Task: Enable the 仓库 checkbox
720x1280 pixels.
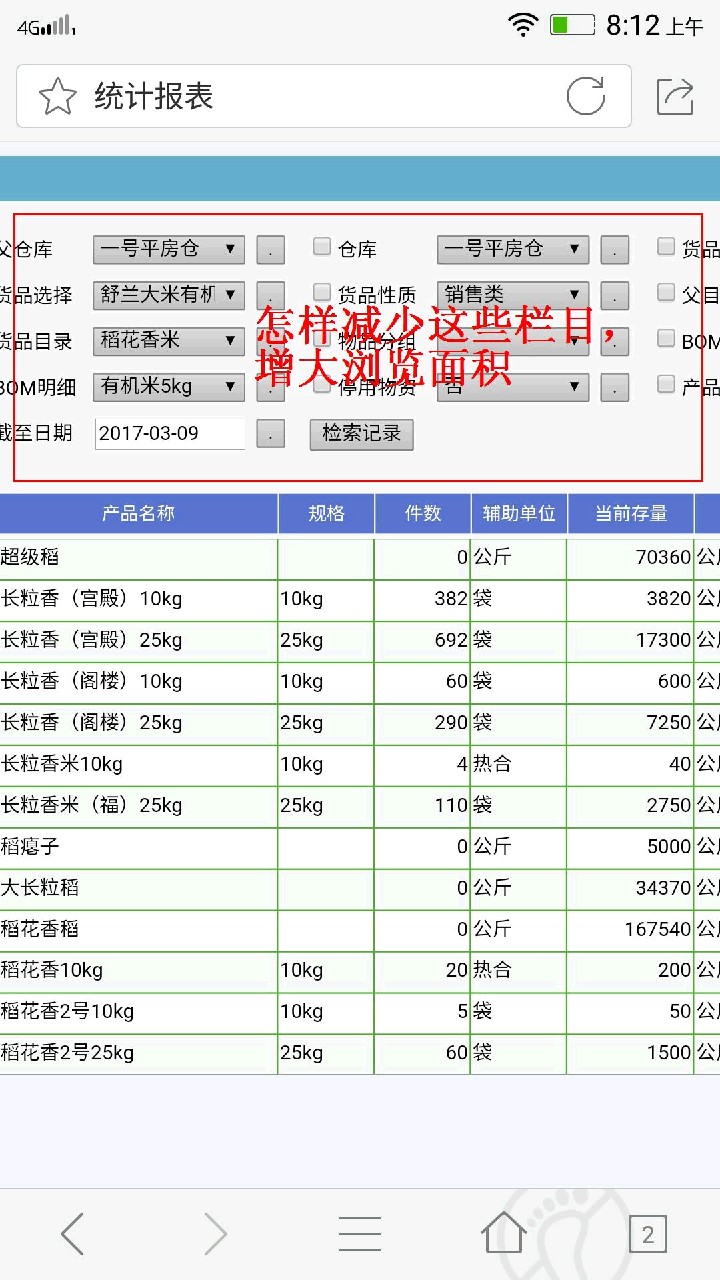Action: coord(322,247)
